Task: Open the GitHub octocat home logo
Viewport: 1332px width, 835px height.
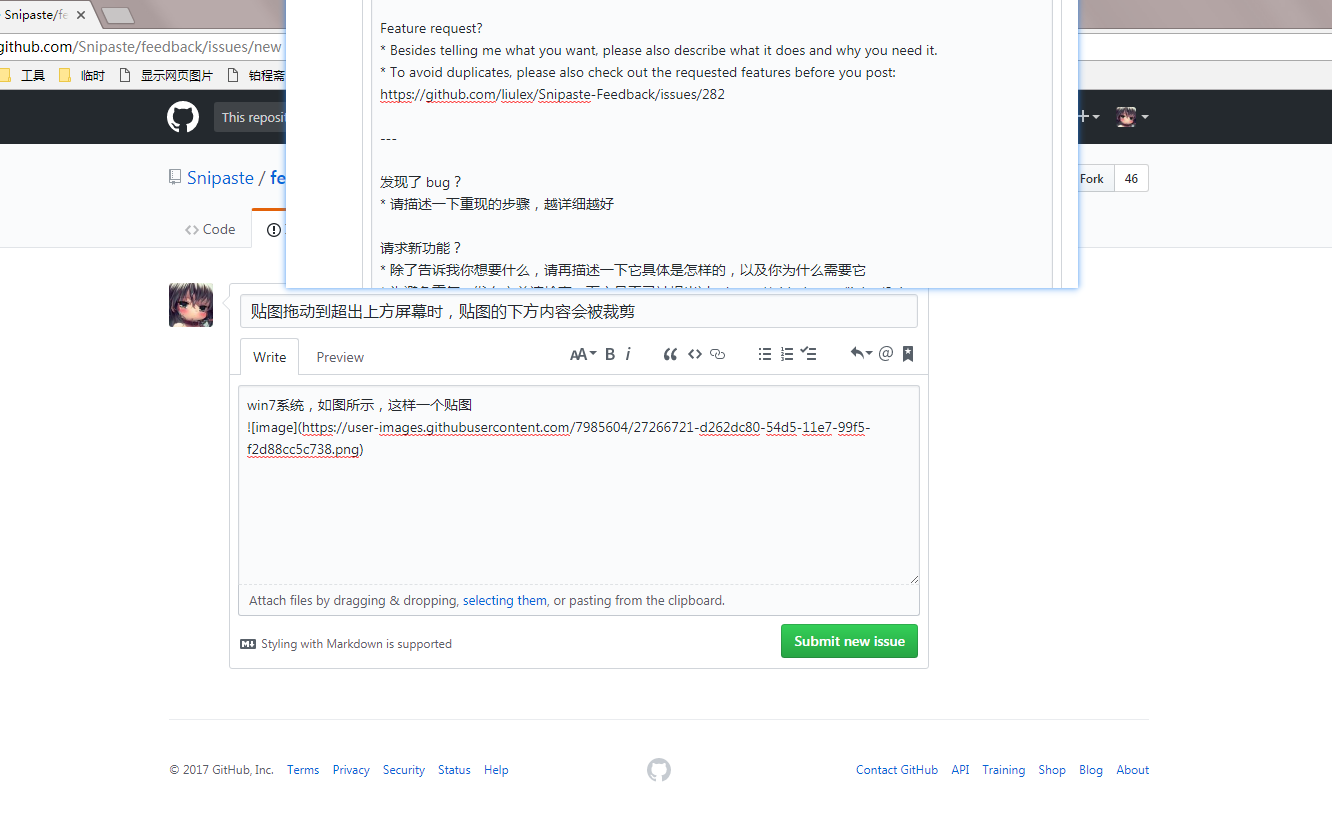Action: click(183, 117)
